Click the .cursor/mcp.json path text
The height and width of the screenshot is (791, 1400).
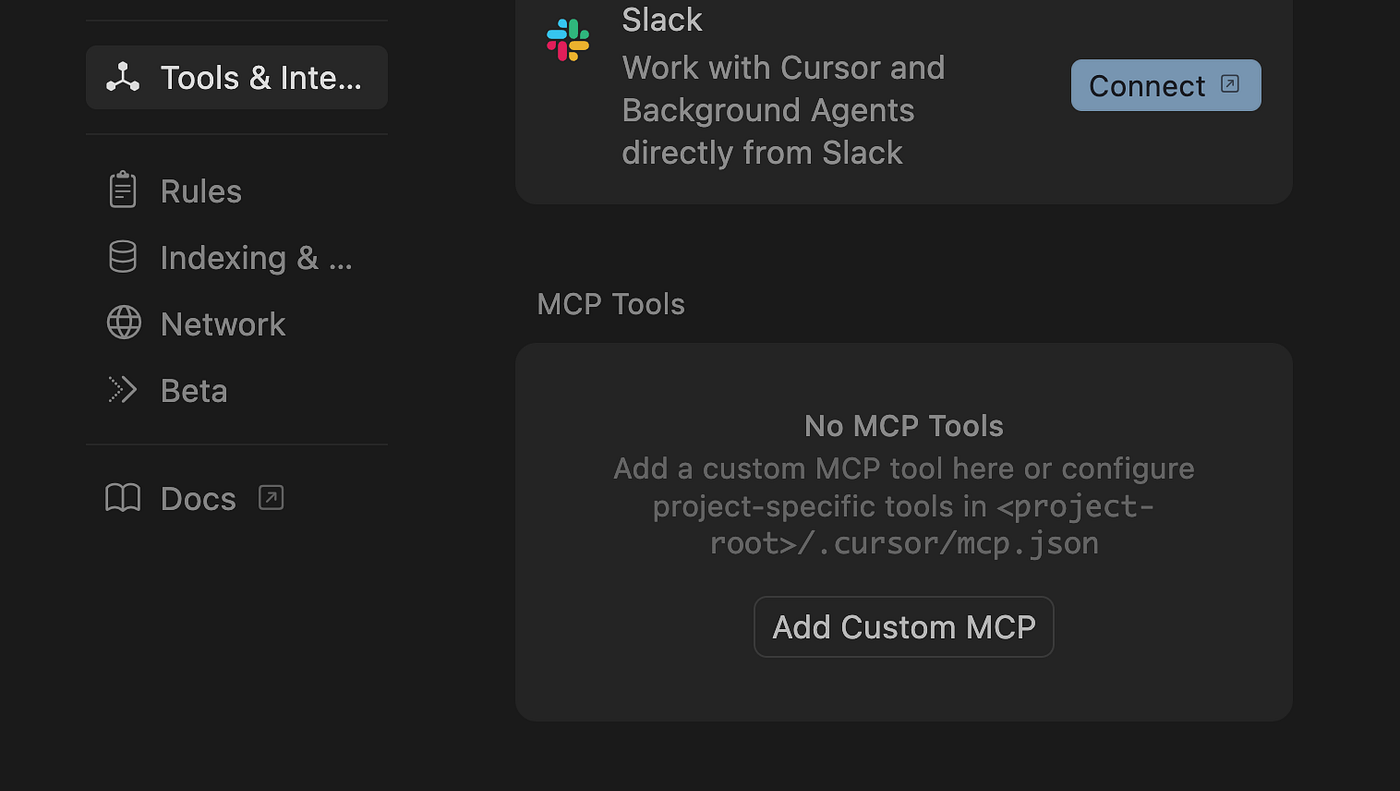pyautogui.click(x=904, y=543)
